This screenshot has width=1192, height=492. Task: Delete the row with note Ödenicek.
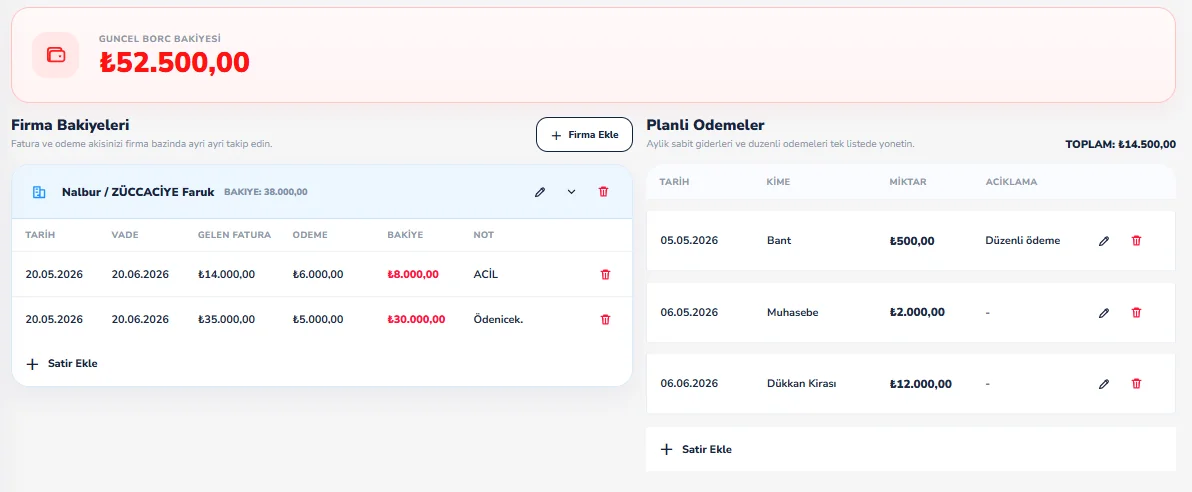(605, 319)
